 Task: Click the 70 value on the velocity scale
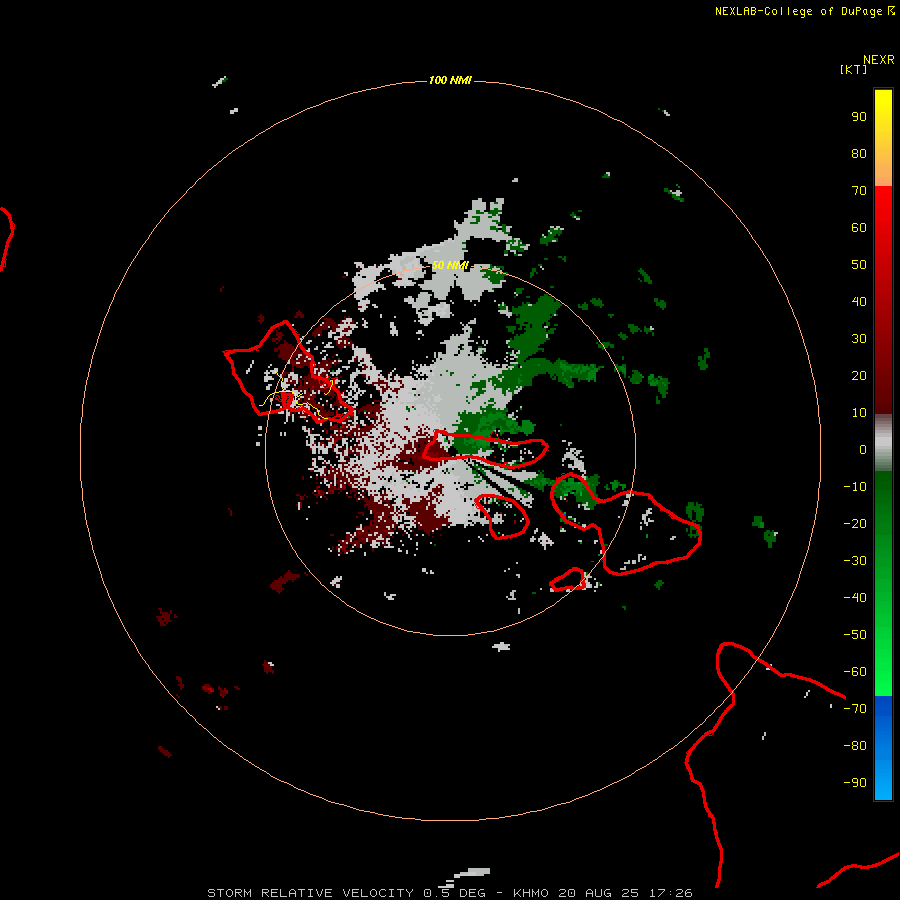(859, 191)
